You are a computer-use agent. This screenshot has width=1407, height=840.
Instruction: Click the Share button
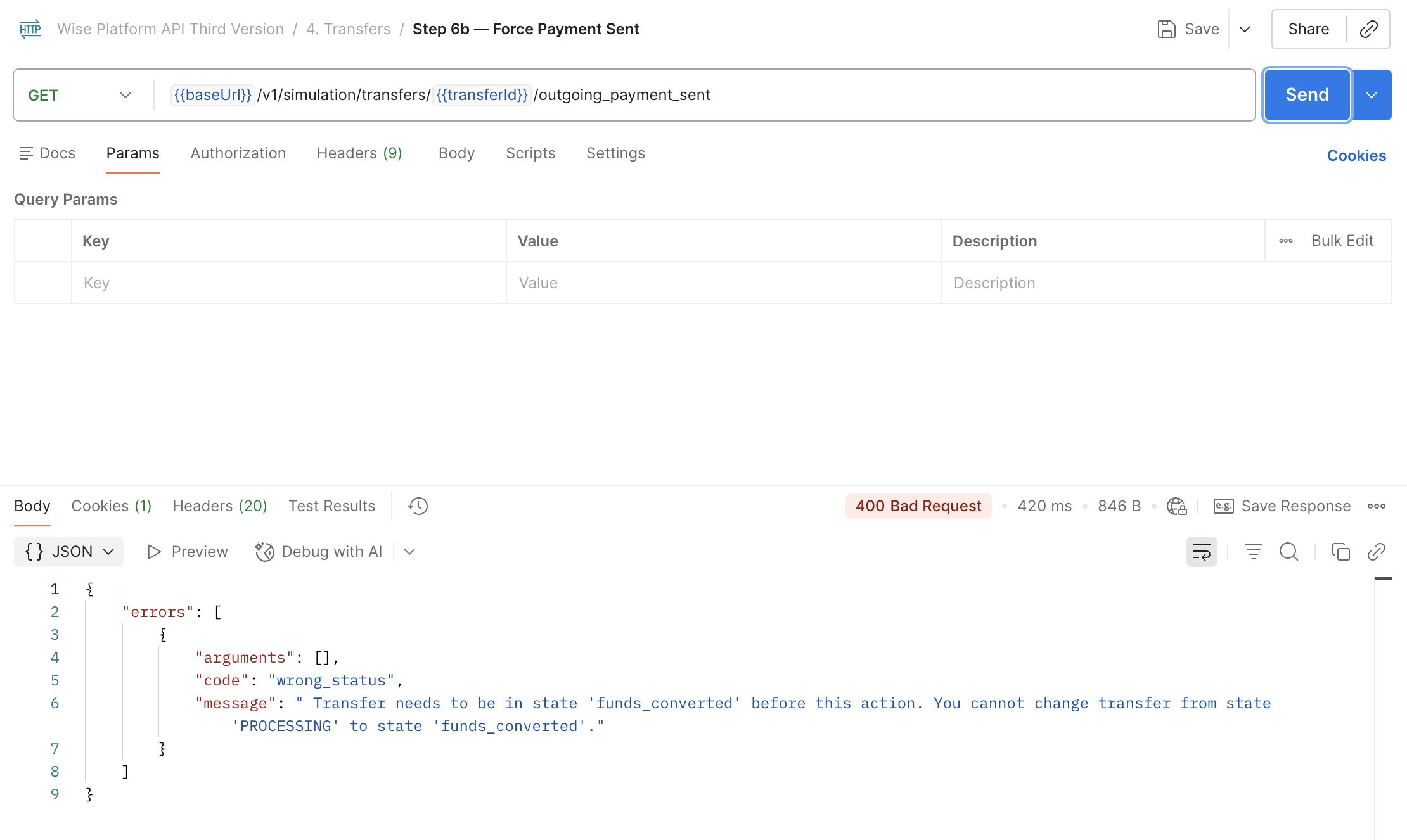(1308, 29)
